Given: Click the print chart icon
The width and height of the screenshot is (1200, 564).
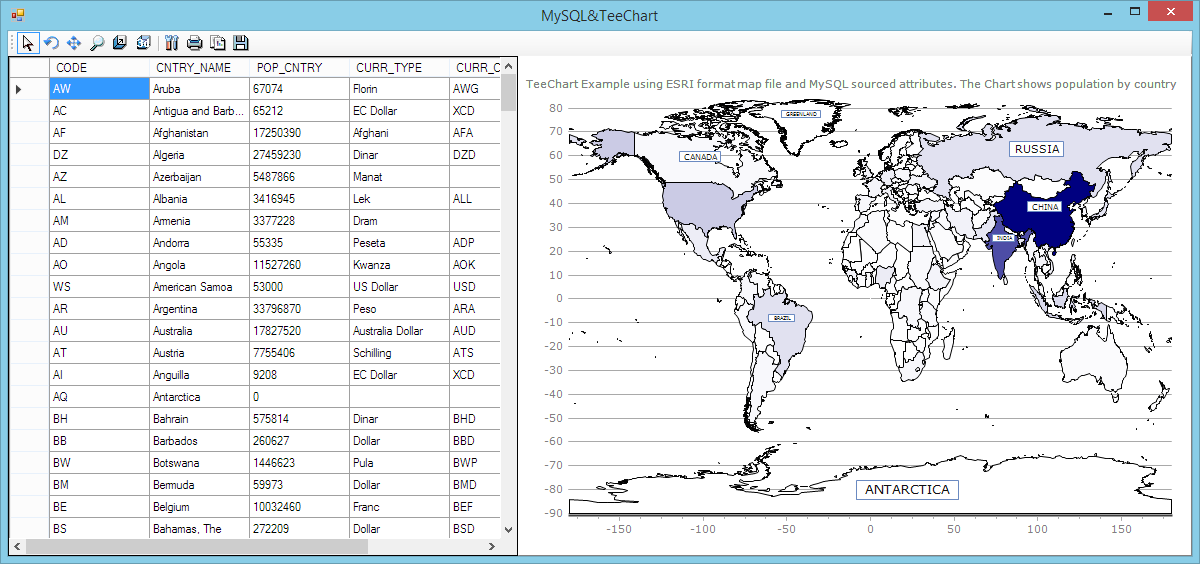Looking at the screenshot, I should tap(194, 43).
